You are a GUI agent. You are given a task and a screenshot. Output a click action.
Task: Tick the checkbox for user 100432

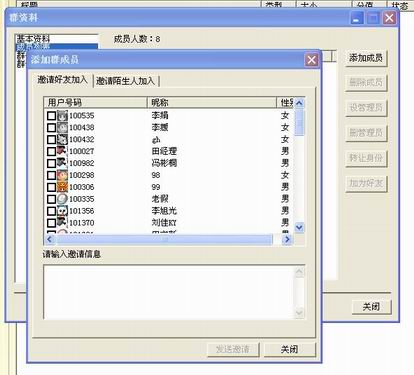[51, 140]
